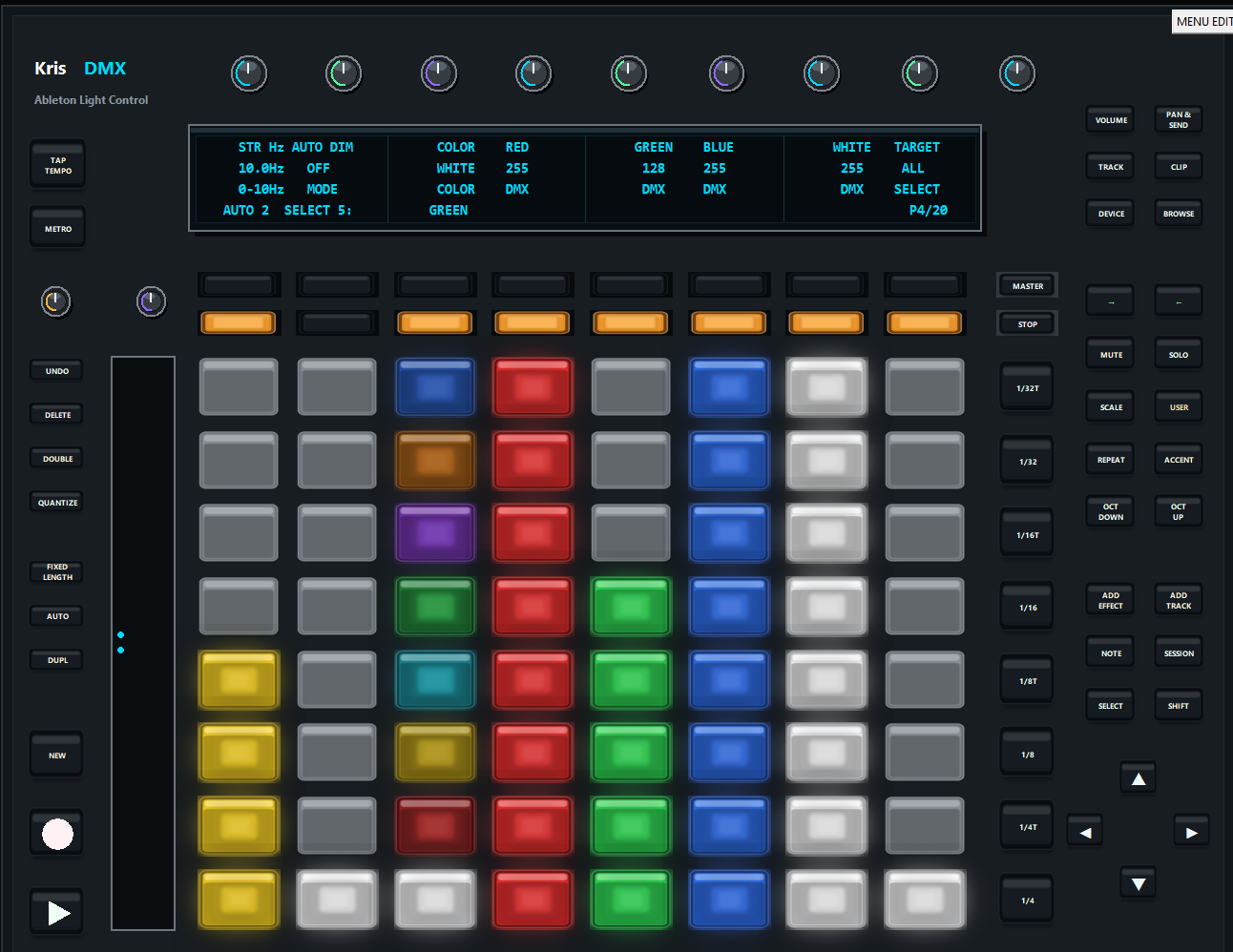Click the first lit orange button under STR Hz
Image resolution: width=1233 pixels, height=952 pixels.
coord(239,323)
